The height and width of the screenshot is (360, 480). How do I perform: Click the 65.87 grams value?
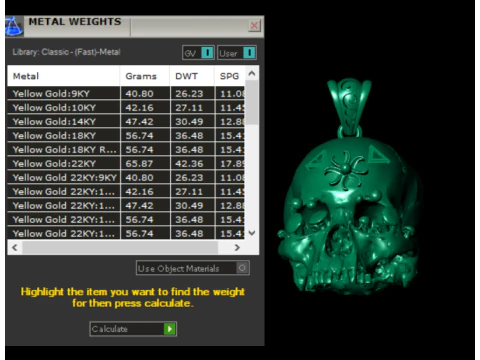139,164
